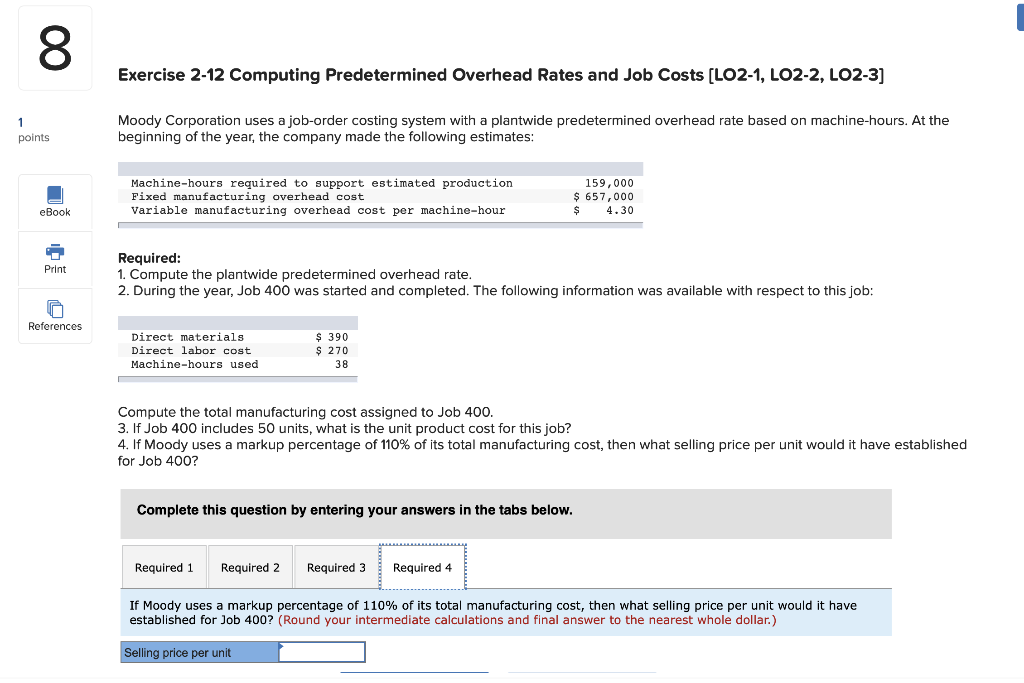Click the 'Required:' bold label
The height and width of the screenshot is (683, 1024).
[x=149, y=258]
